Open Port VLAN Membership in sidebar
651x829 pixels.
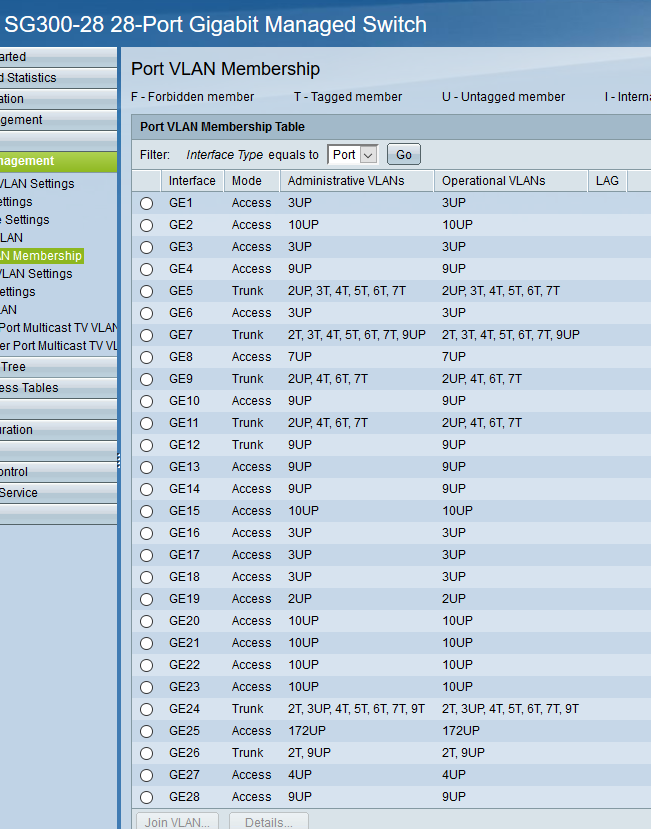click(41, 256)
